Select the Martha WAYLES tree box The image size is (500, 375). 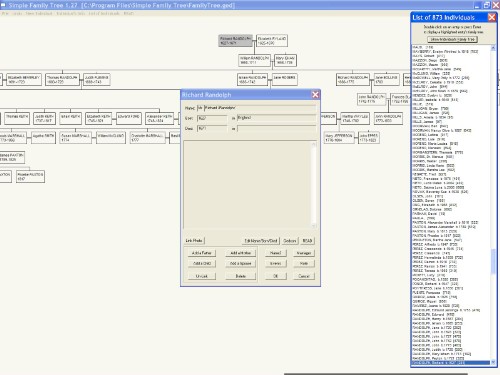click(x=355, y=118)
